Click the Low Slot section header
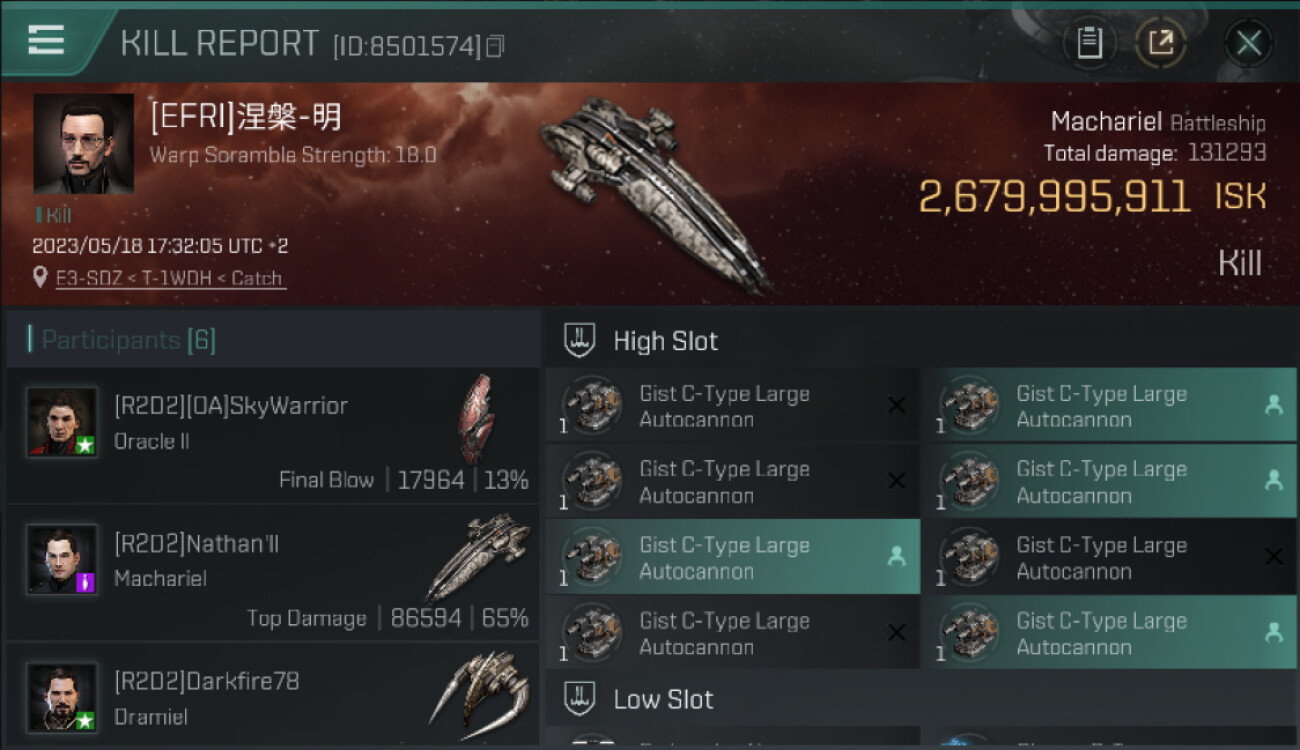 point(663,699)
